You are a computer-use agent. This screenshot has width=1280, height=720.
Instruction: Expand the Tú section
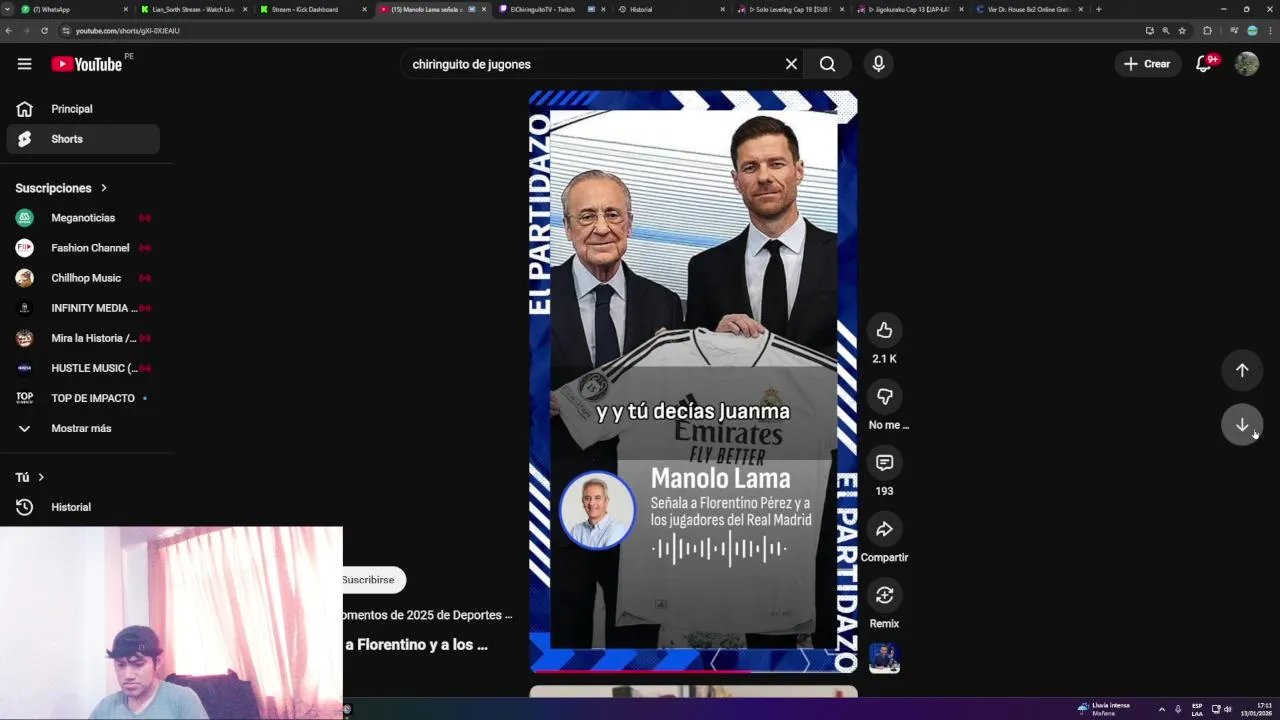coord(30,477)
